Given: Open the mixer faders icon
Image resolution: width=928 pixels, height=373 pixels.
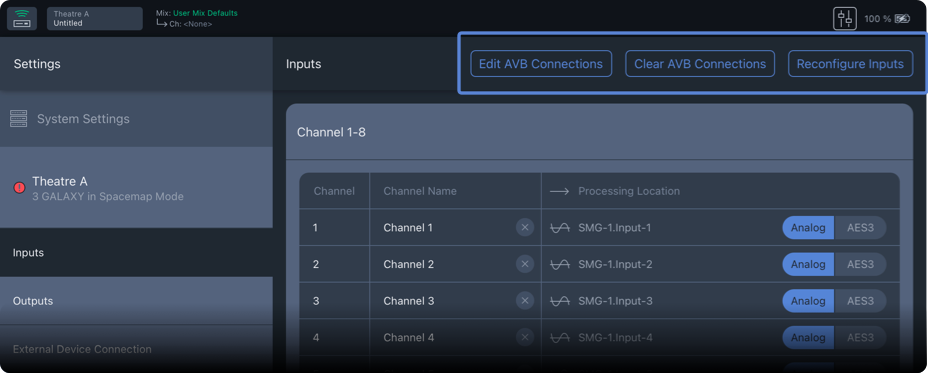Looking at the screenshot, I should click(x=845, y=19).
